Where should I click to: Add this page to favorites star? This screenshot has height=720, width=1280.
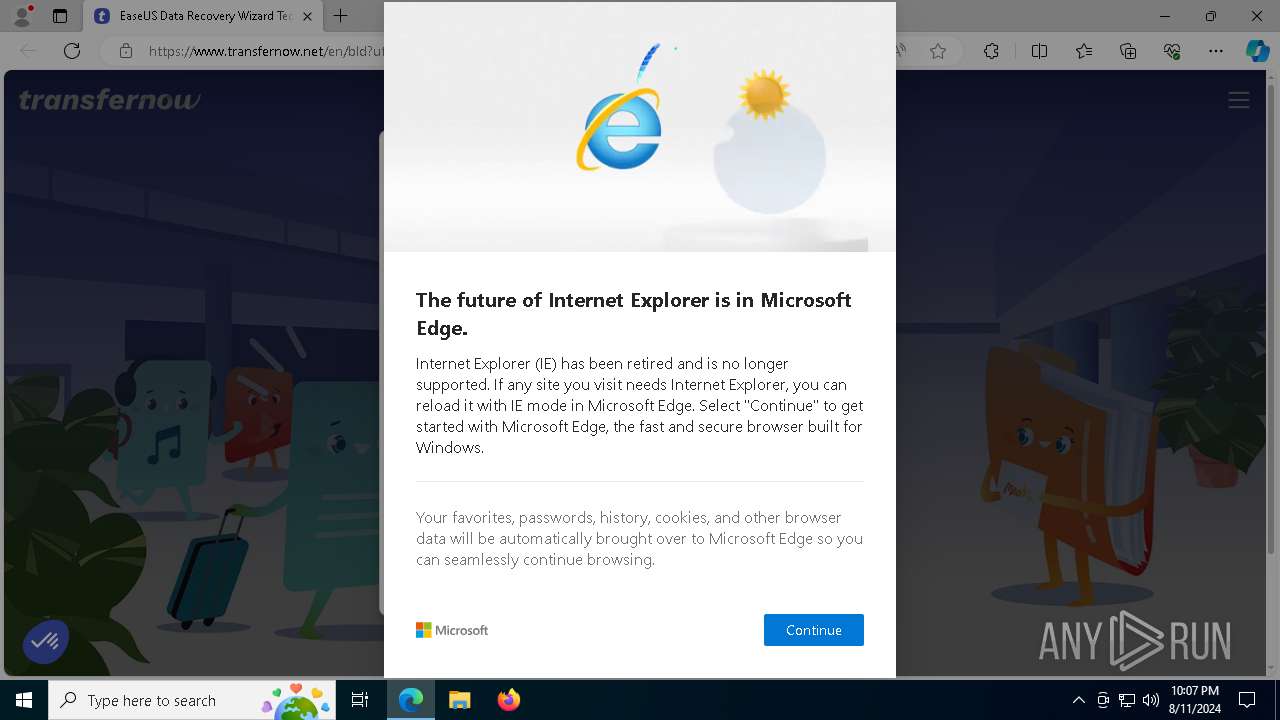tap(938, 51)
